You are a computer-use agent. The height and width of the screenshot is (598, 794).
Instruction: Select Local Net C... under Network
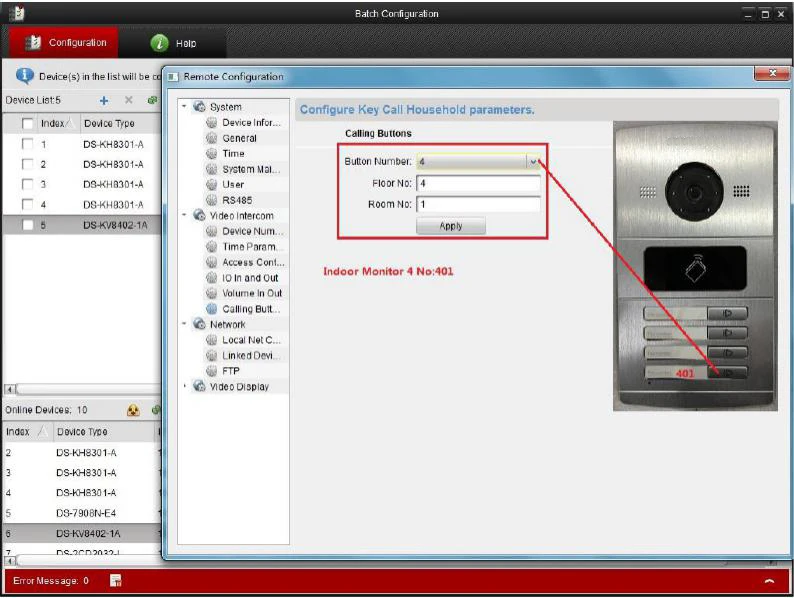pyautogui.click(x=251, y=340)
